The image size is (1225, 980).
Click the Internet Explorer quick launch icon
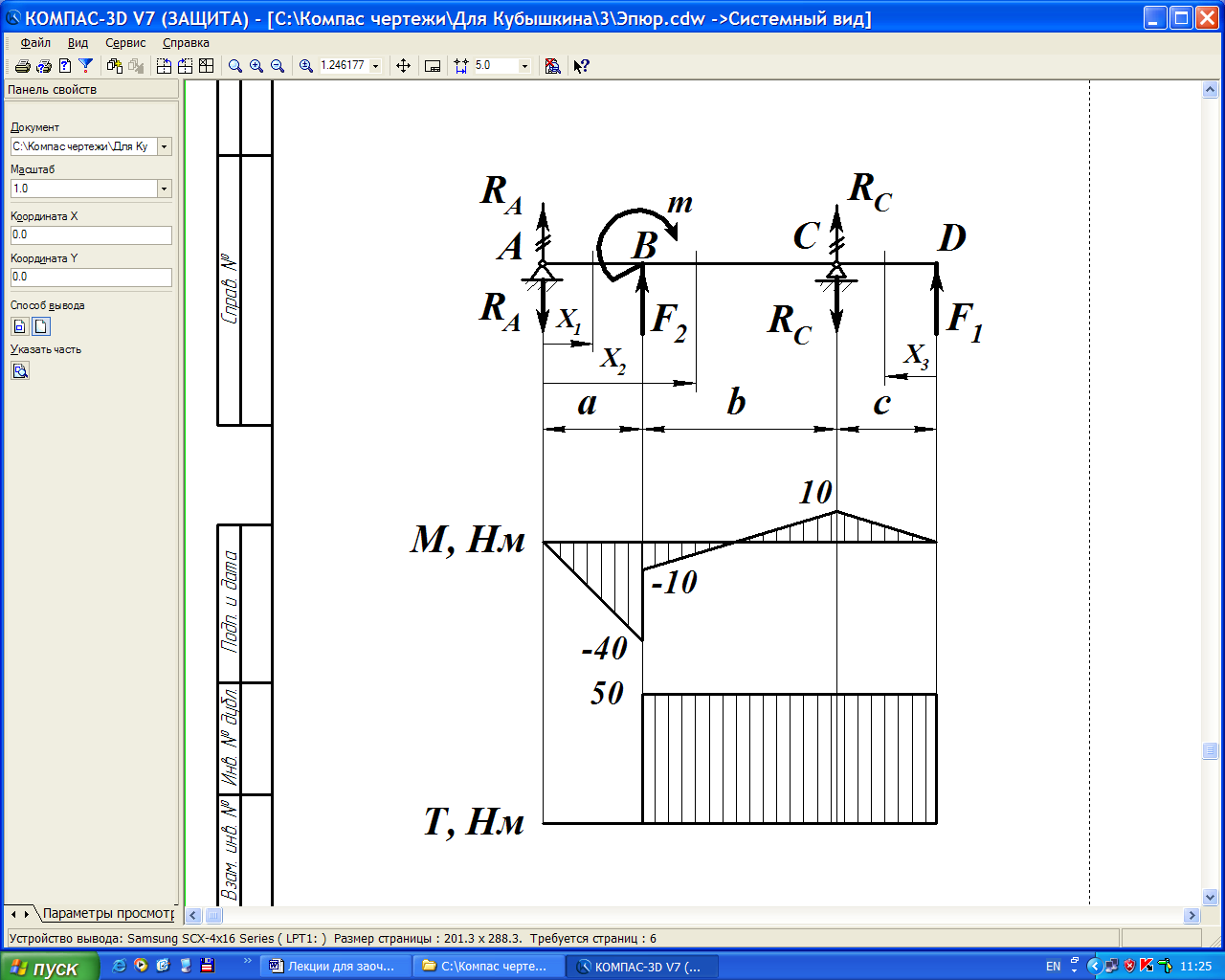(119, 966)
